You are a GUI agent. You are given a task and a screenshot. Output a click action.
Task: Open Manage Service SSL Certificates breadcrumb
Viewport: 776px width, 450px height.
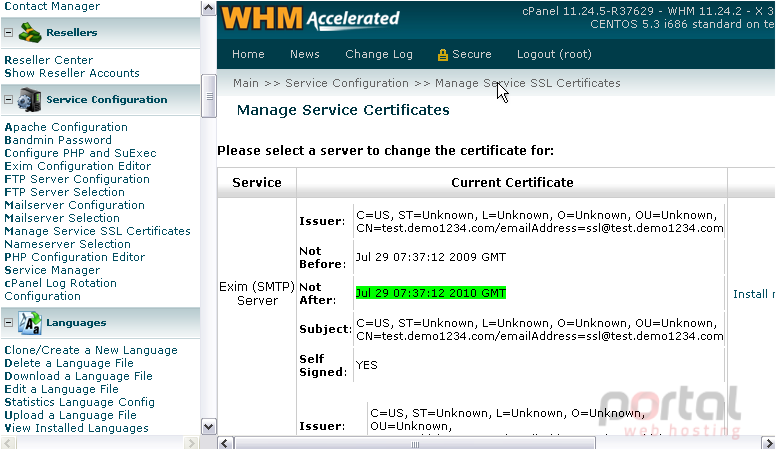528,83
